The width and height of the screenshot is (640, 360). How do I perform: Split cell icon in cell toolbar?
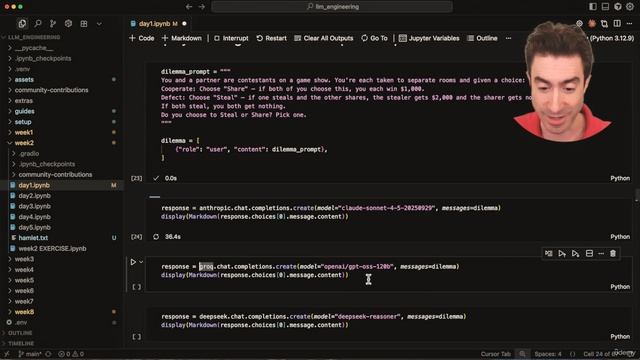pos(589,253)
